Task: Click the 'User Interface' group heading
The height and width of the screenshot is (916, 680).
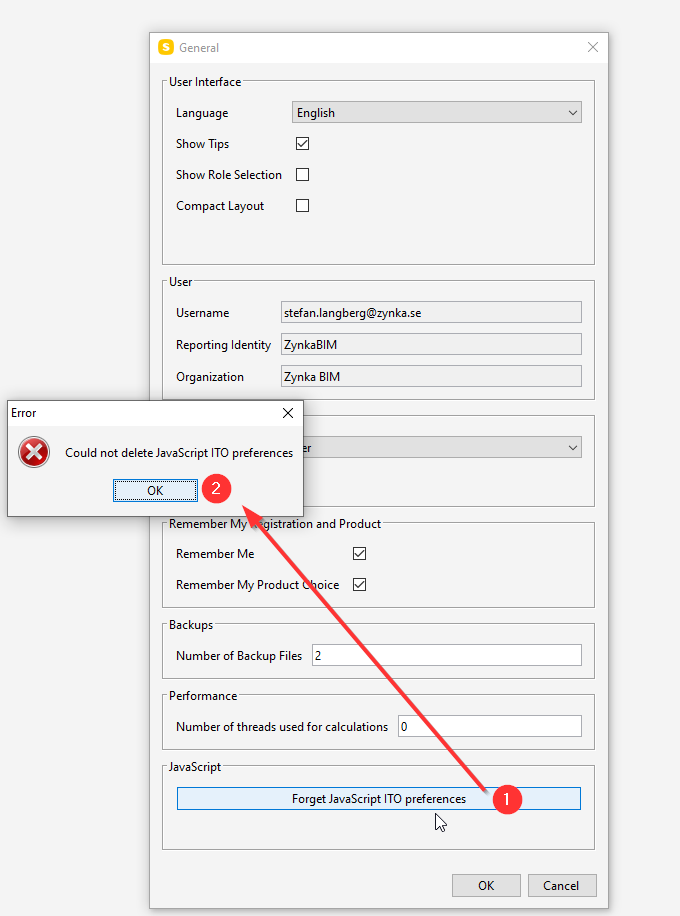Action: coord(205,82)
